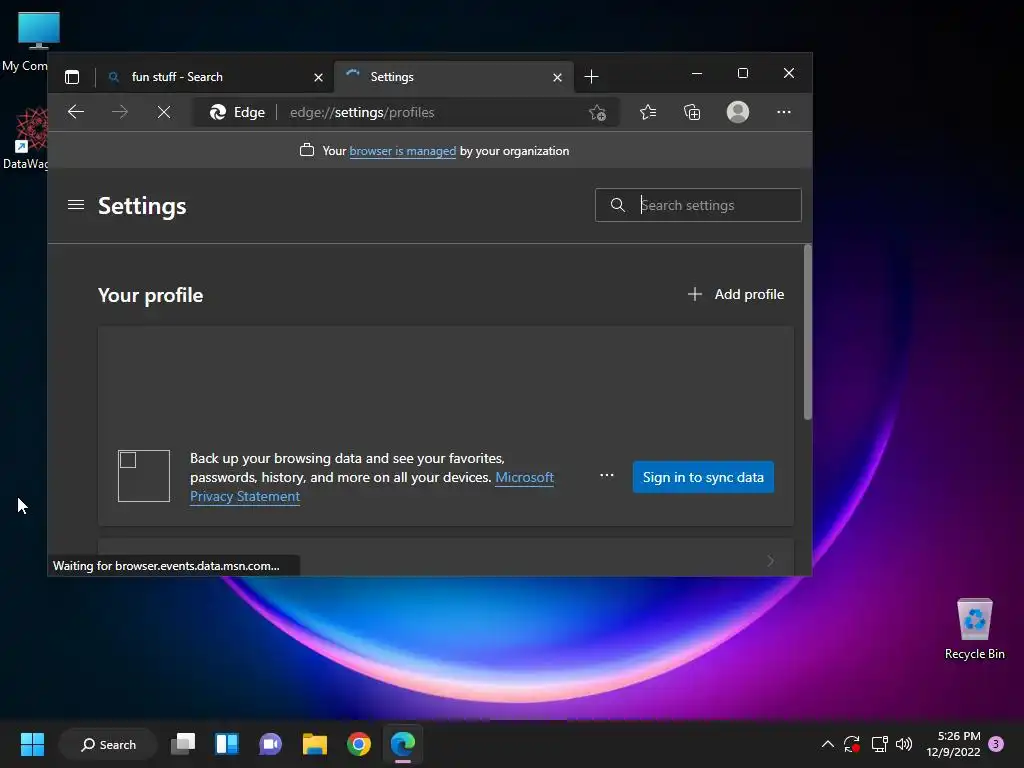Select the Recycle Bin desktop icon
This screenshot has height=768, width=1024.
[974, 630]
